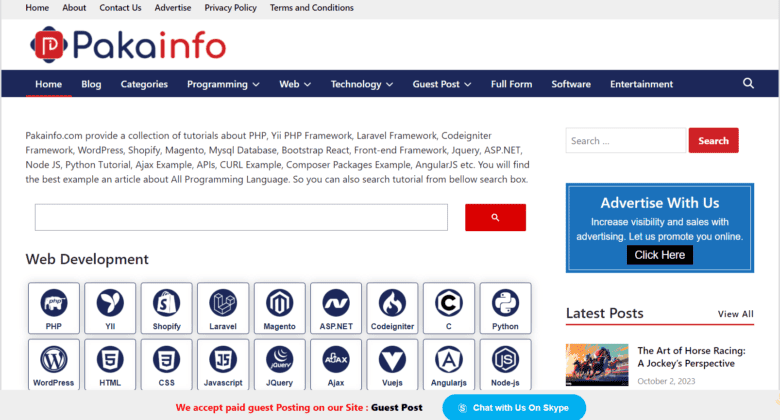Open the Contact Us link
Viewport: 780px width, 420px height.
[x=120, y=7]
